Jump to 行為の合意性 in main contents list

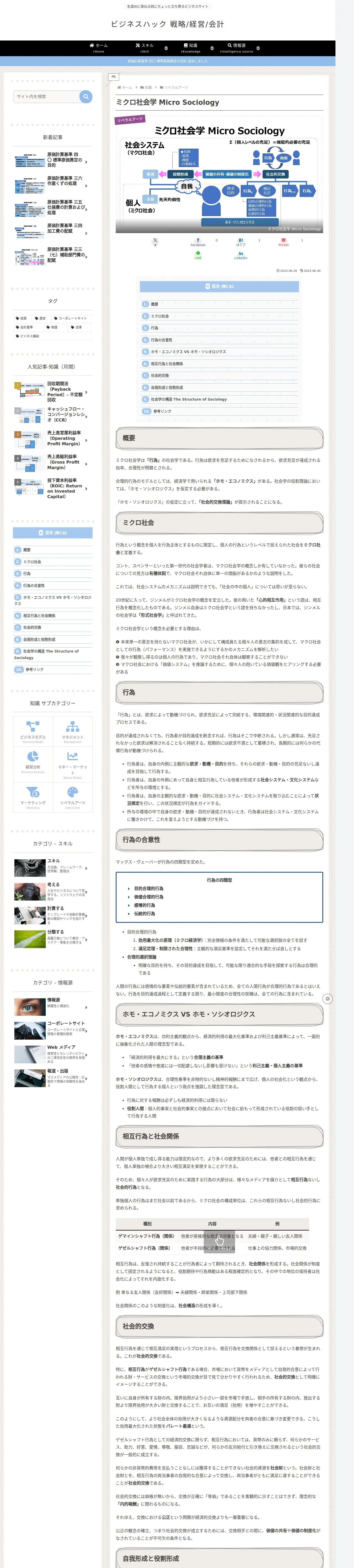[161, 340]
